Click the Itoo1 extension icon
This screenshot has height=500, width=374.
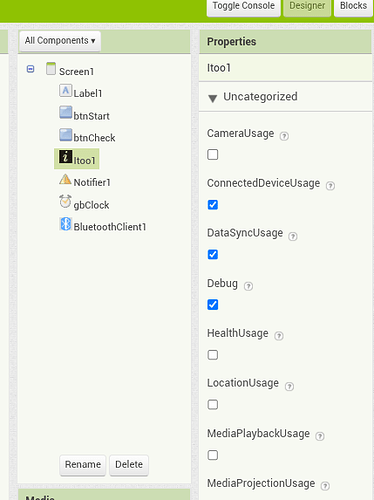pyautogui.click(x=65, y=157)
